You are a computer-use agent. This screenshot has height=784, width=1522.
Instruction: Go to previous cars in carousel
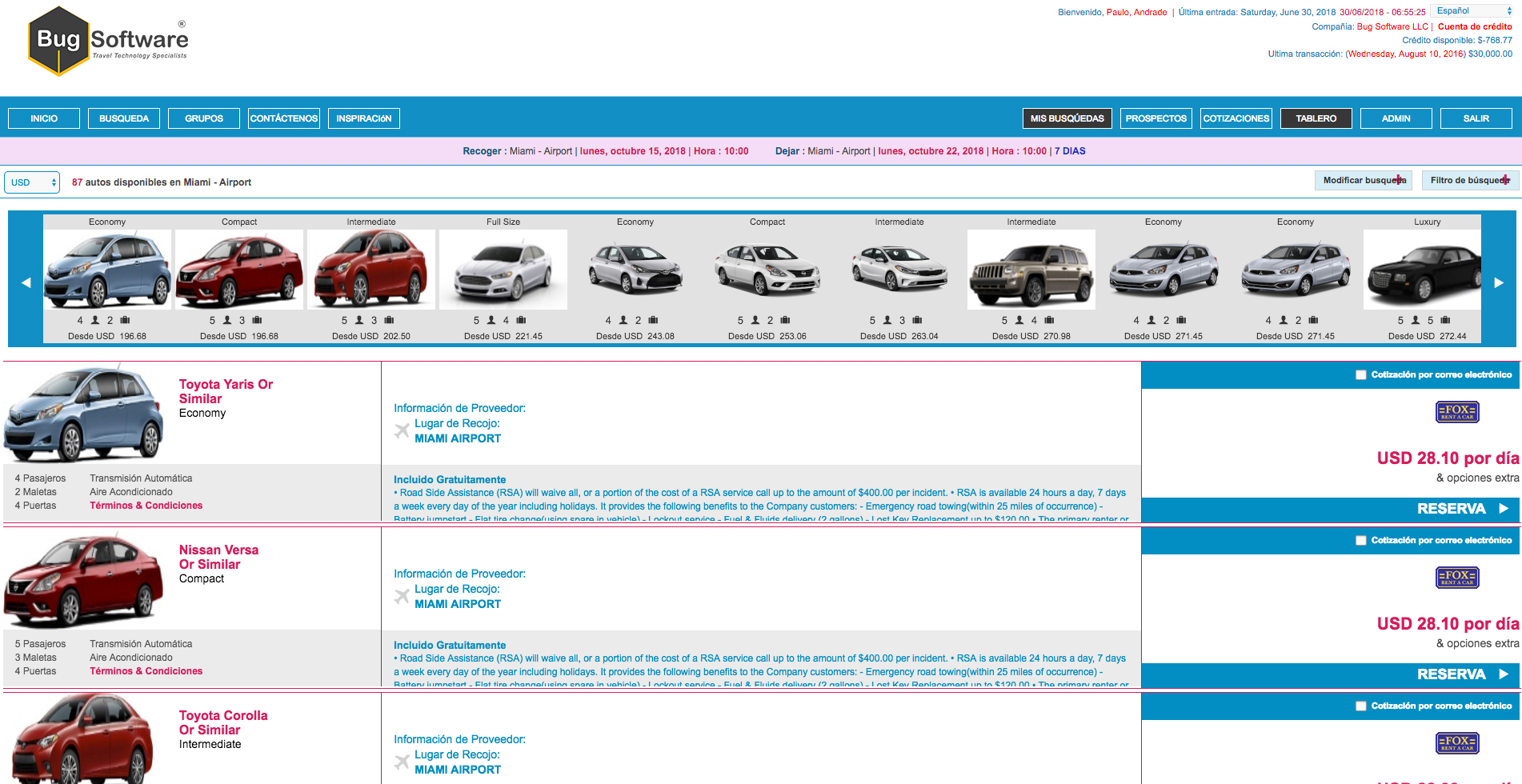(x=26, y=282)
